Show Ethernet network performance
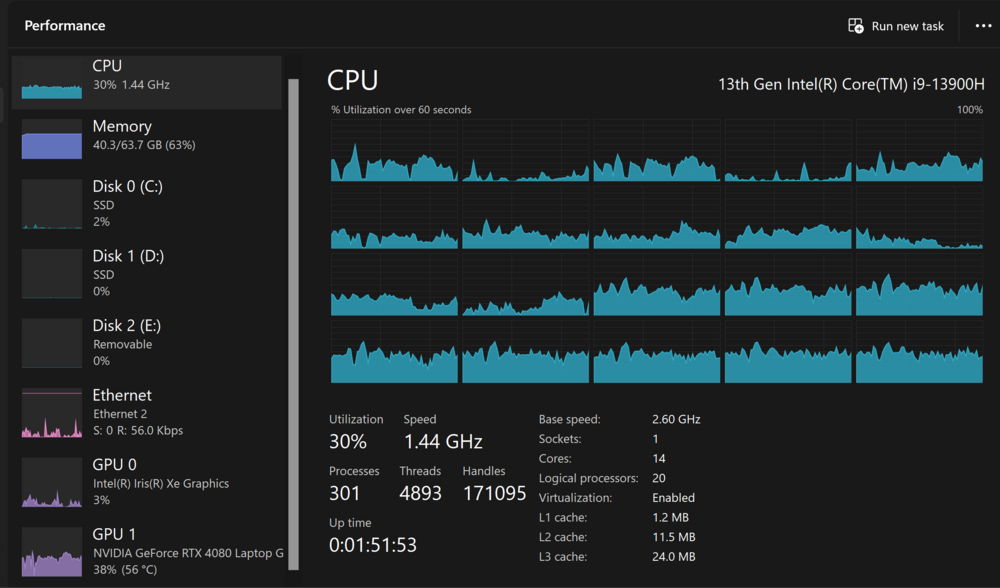The image size is (1000, 588). click(x=146, y=412)
